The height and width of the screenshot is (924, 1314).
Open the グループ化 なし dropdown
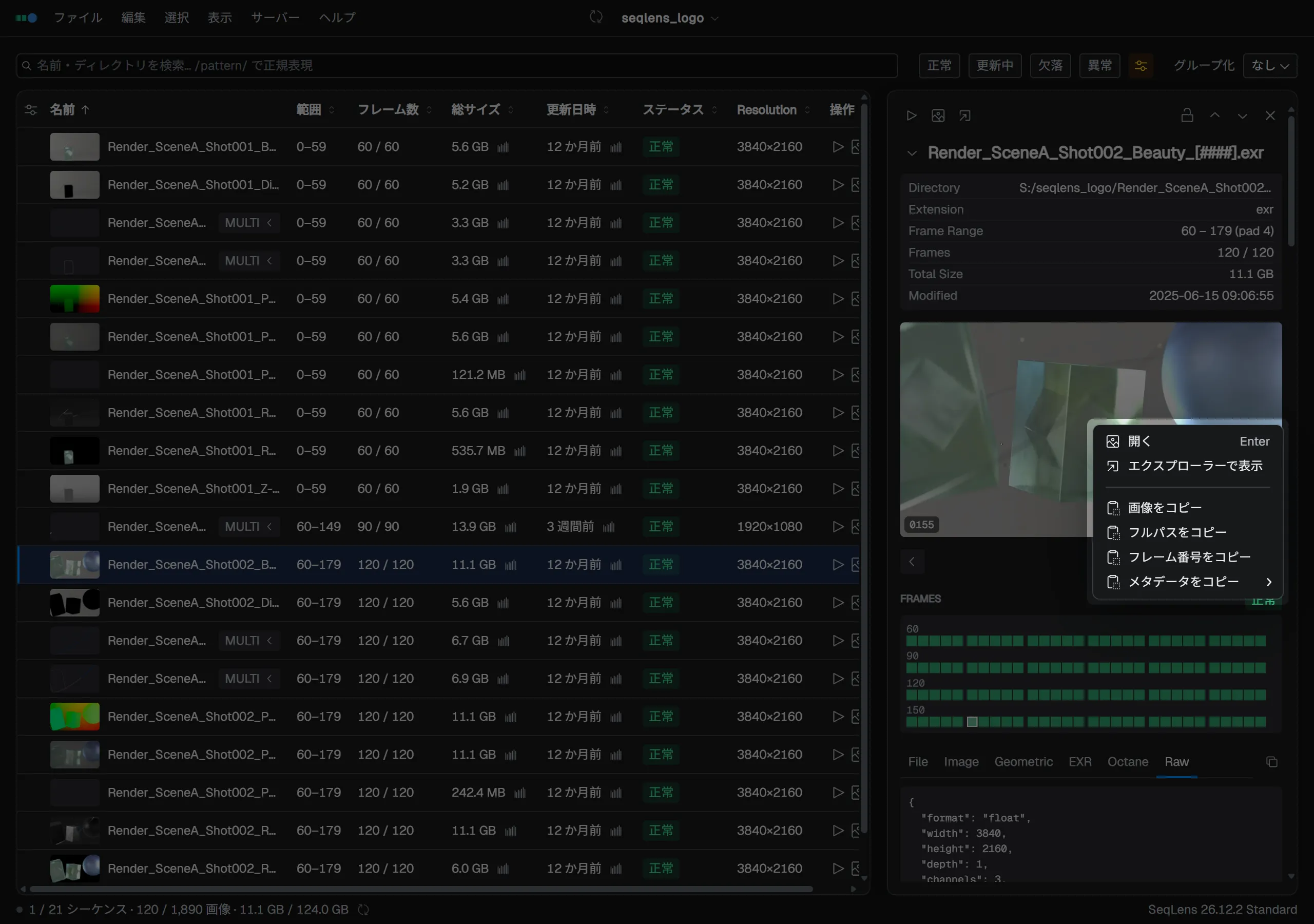click(1270, 65)
